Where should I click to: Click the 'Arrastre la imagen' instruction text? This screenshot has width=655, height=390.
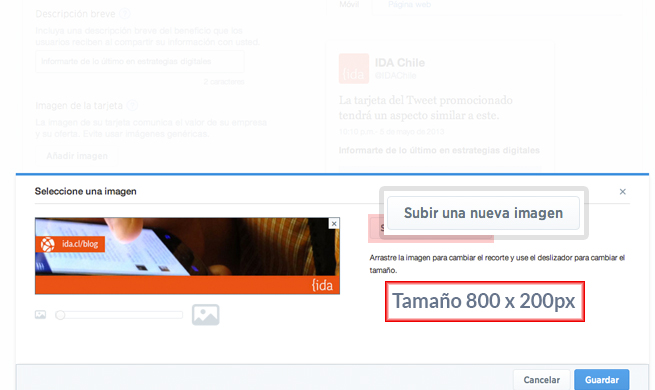click(497, 264)
